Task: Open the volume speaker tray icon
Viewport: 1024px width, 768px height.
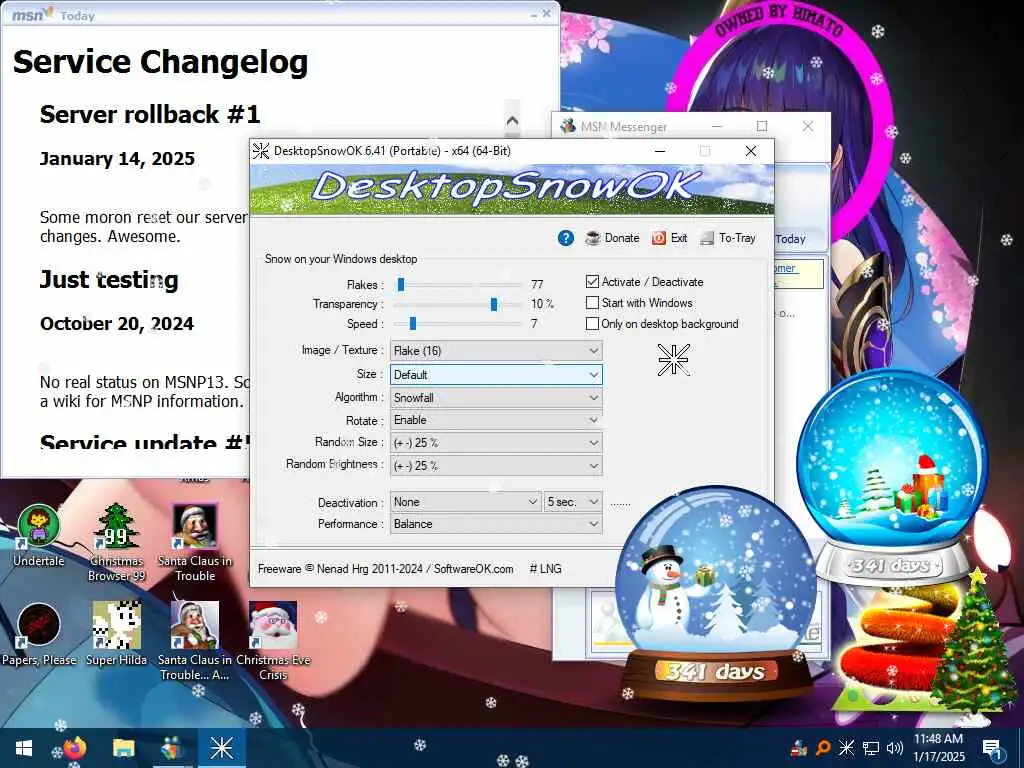Action: point(895,748)
